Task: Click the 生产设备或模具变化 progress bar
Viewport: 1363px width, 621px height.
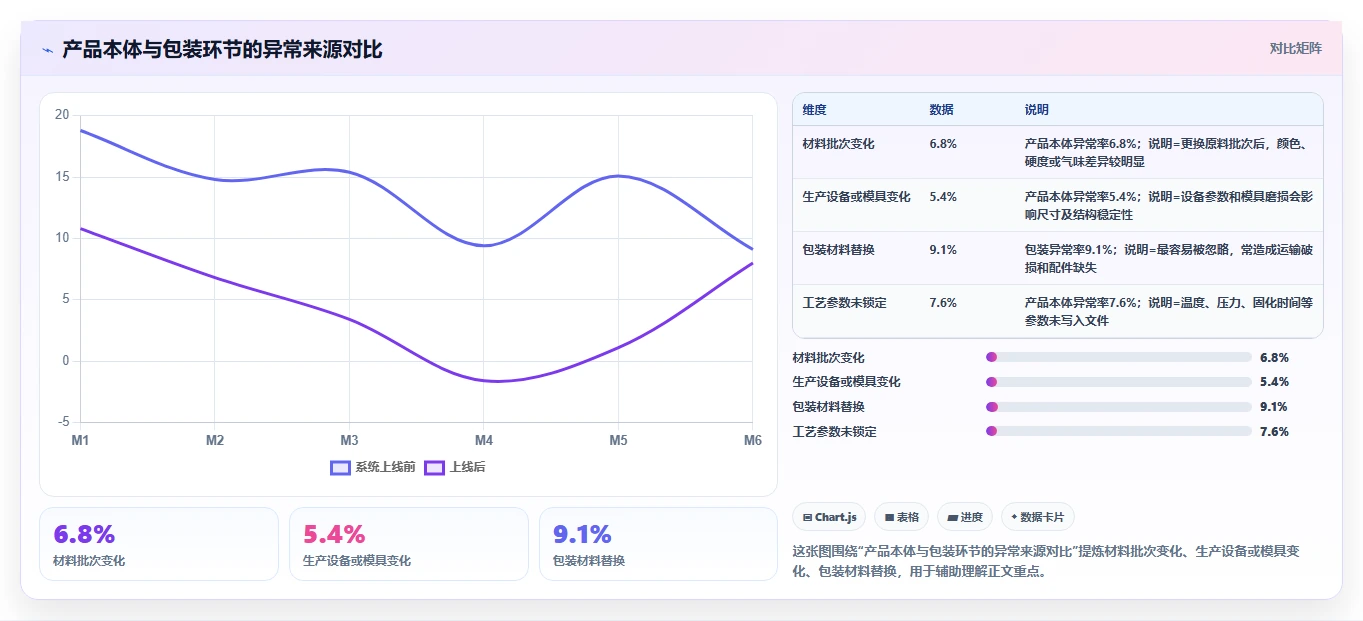Action: pos(1119,382)
